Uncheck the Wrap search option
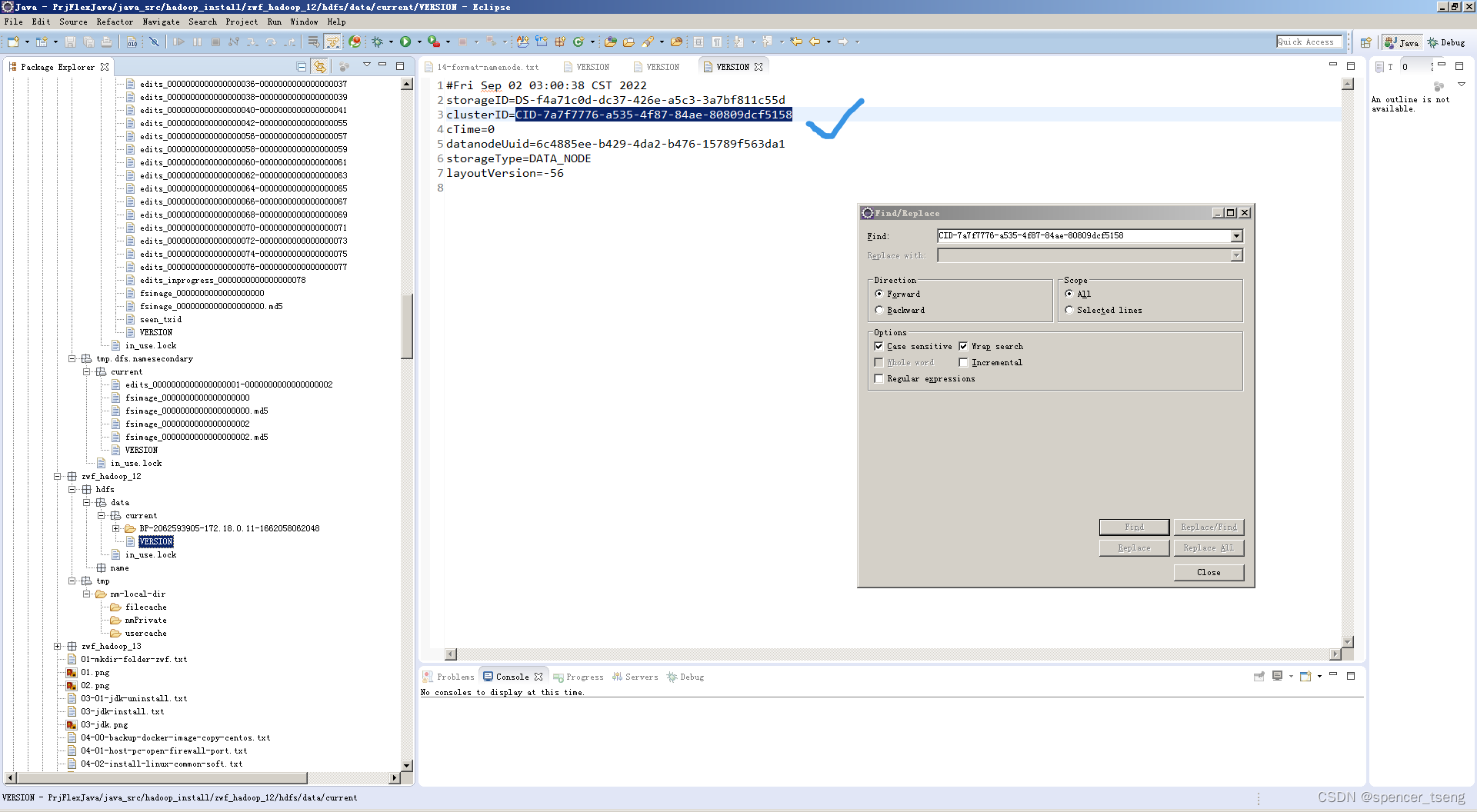 click(x=964, y=346)
